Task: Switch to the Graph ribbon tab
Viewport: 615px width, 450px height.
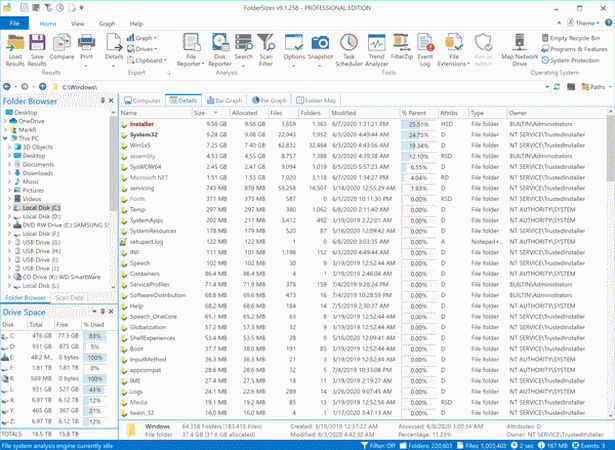Action: click(x=107, y=24)
